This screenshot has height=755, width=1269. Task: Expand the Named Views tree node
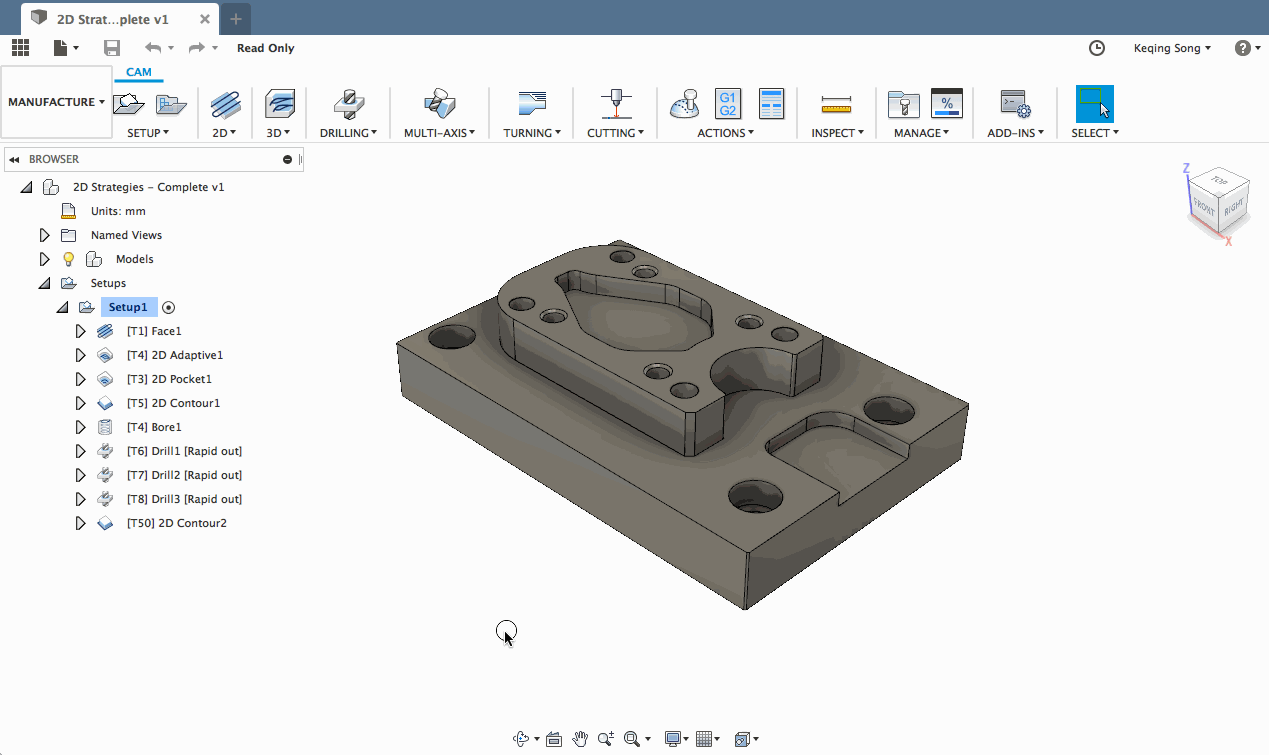[x=44, y=235]
